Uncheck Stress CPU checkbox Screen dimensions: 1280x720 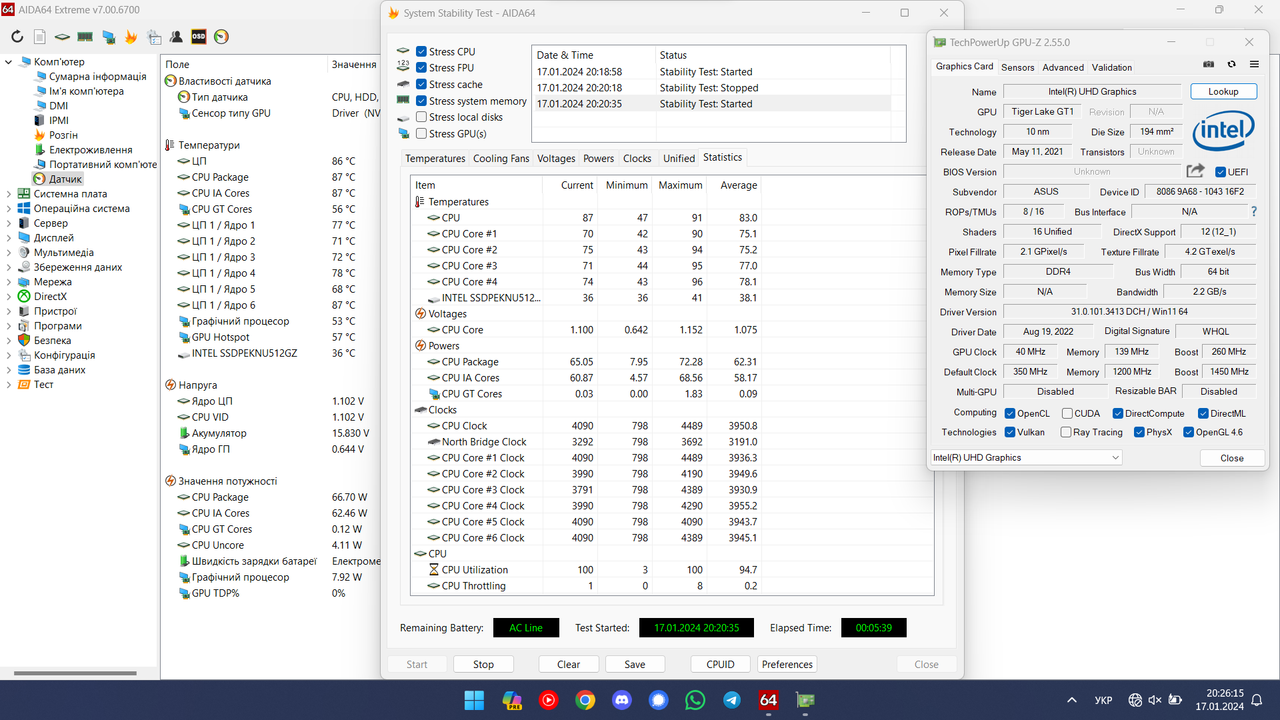(421, 52)
